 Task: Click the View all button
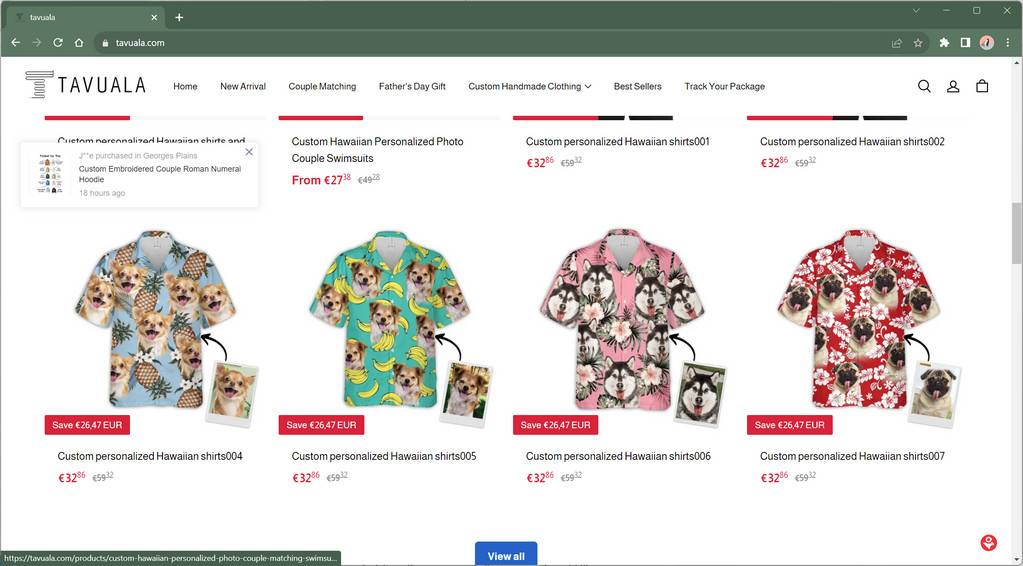click(506, 554)
